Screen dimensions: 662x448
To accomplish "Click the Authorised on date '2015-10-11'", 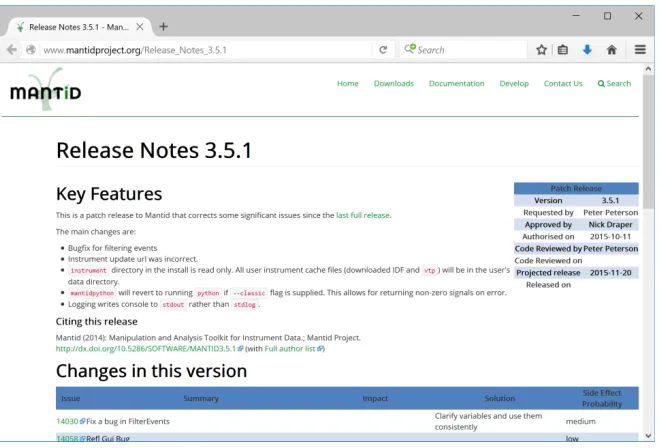I will point(610,236).
